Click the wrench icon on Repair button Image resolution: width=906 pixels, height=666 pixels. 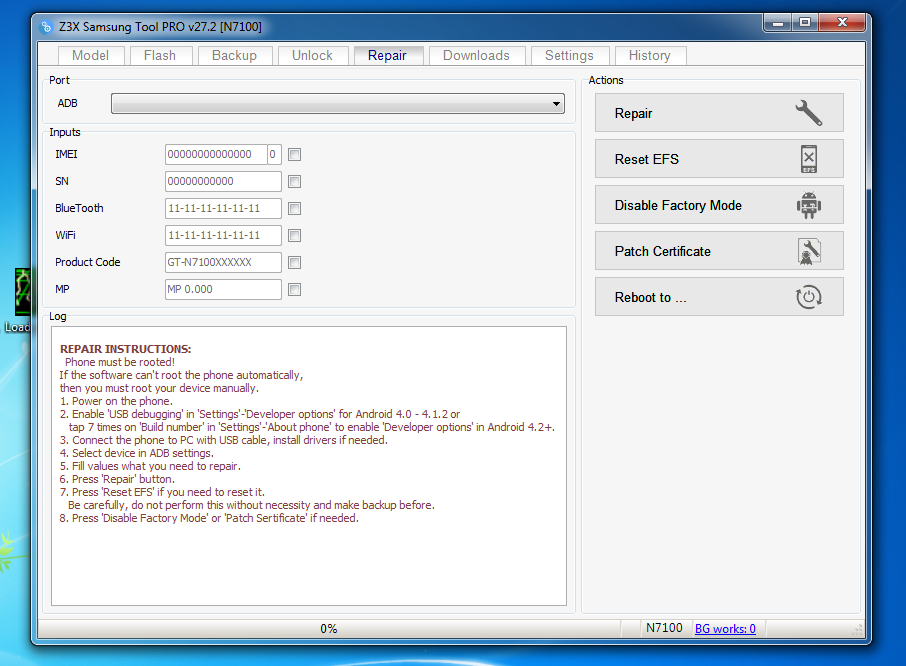tap(808, 113)
